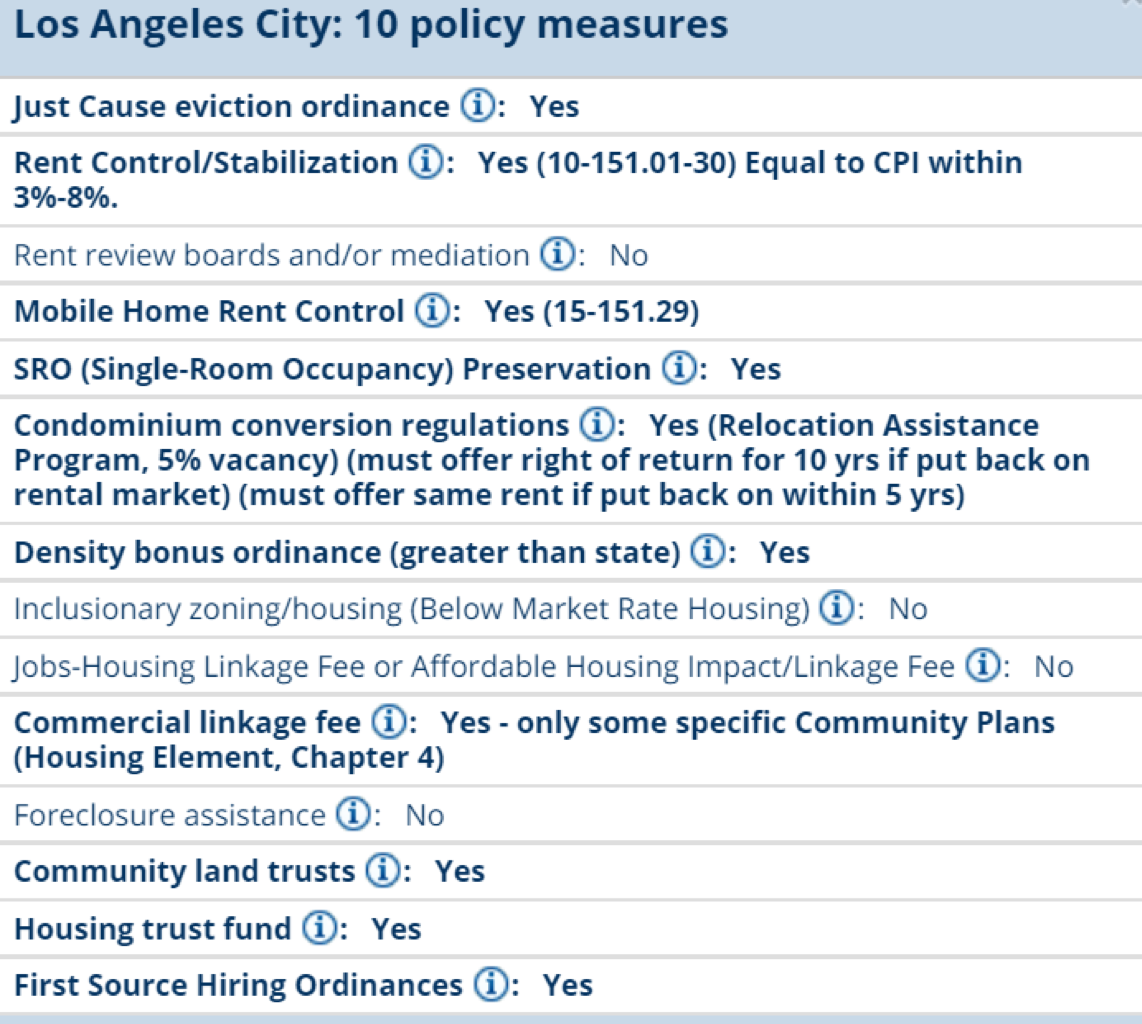Open Community land trusts info icon
The height and width of the screenshot is (1024, 1142).
click(383, 870)
